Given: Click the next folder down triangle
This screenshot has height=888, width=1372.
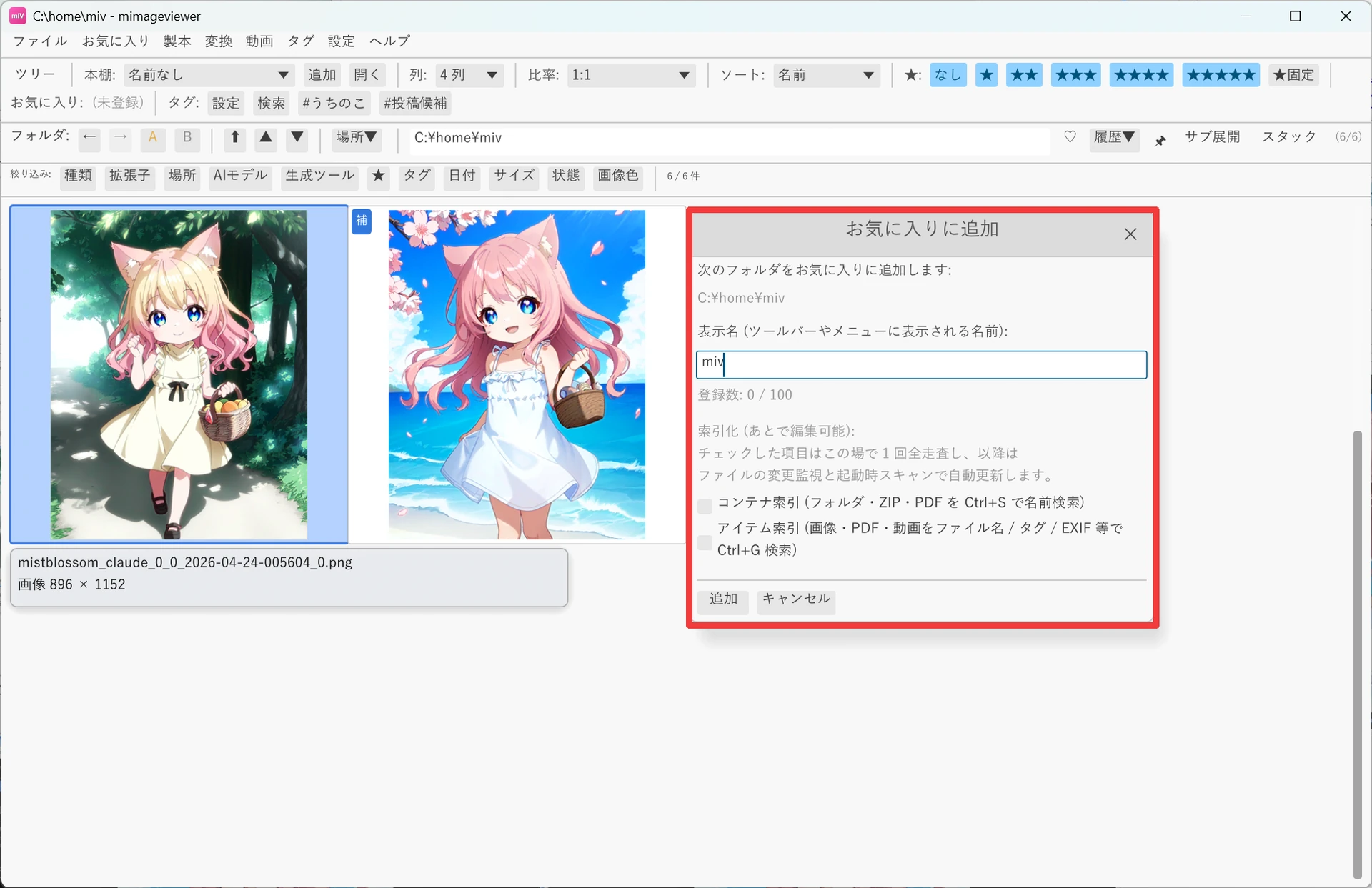Looking at the screenshot, I should click(297, 138).
